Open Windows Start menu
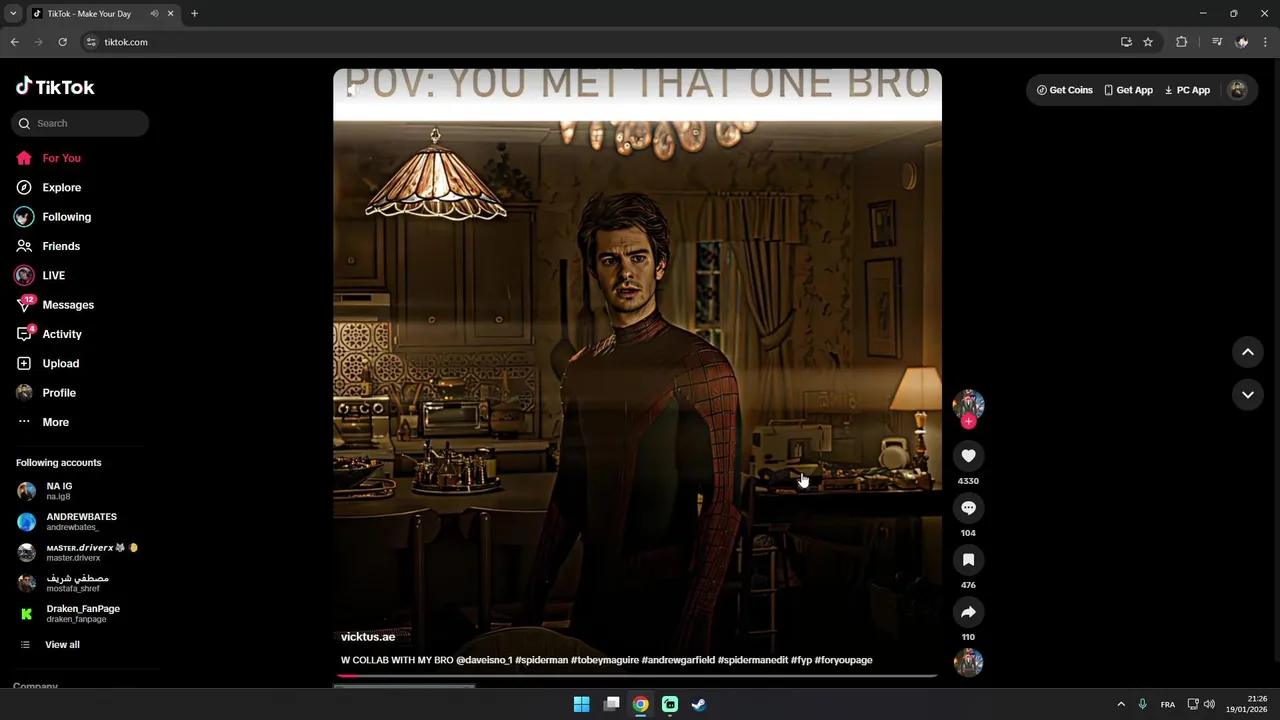The width and height of the screenshot is (1280, 720). point(581,704)
